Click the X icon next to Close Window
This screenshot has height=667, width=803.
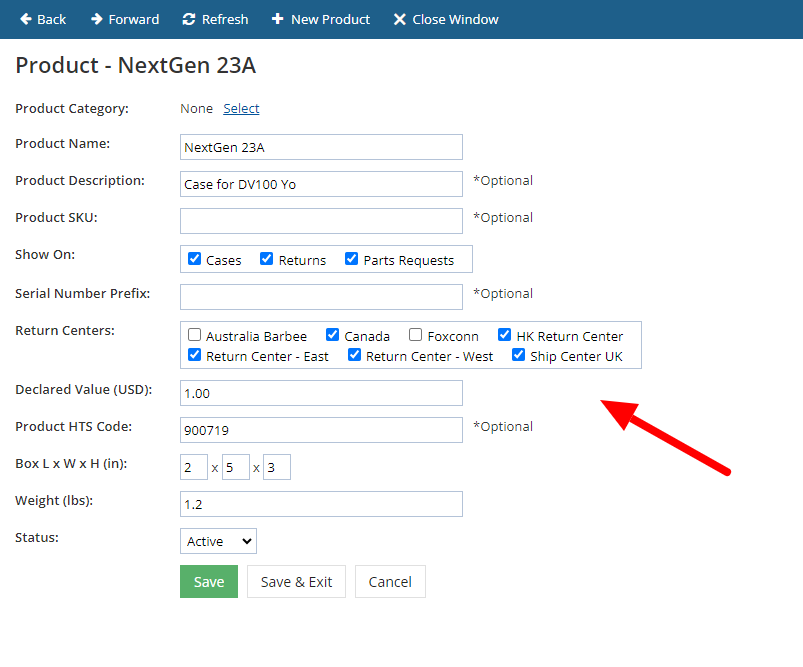pos(398,19)
